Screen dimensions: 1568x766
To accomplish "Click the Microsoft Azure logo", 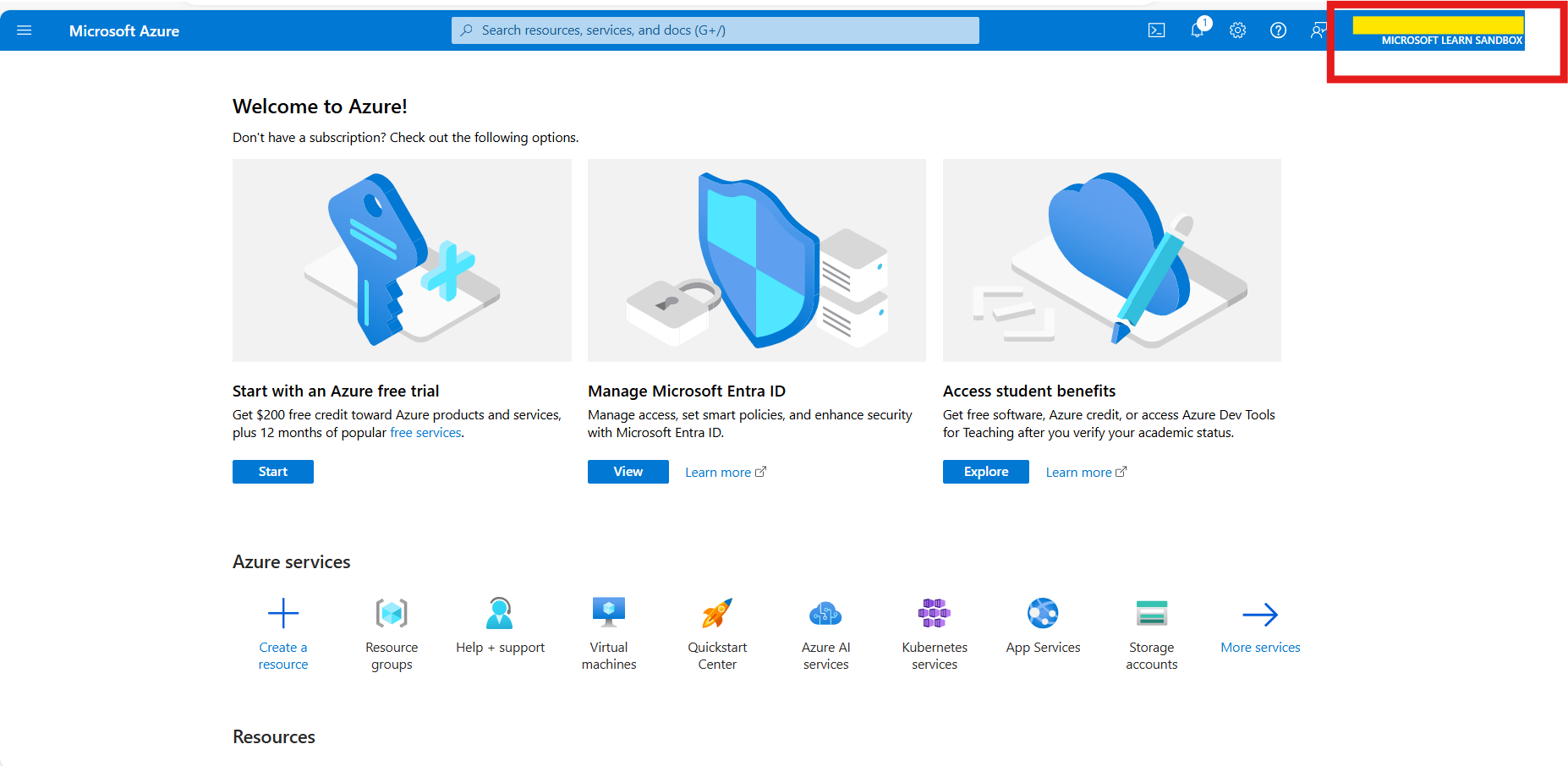I will (123, 30).
